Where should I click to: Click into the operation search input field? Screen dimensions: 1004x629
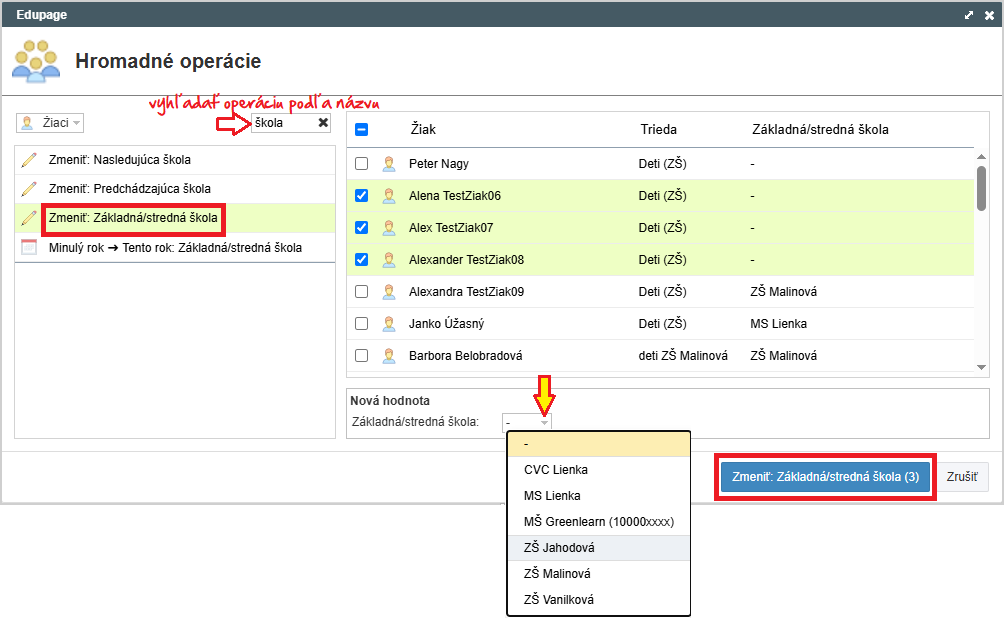click(282, 123)
